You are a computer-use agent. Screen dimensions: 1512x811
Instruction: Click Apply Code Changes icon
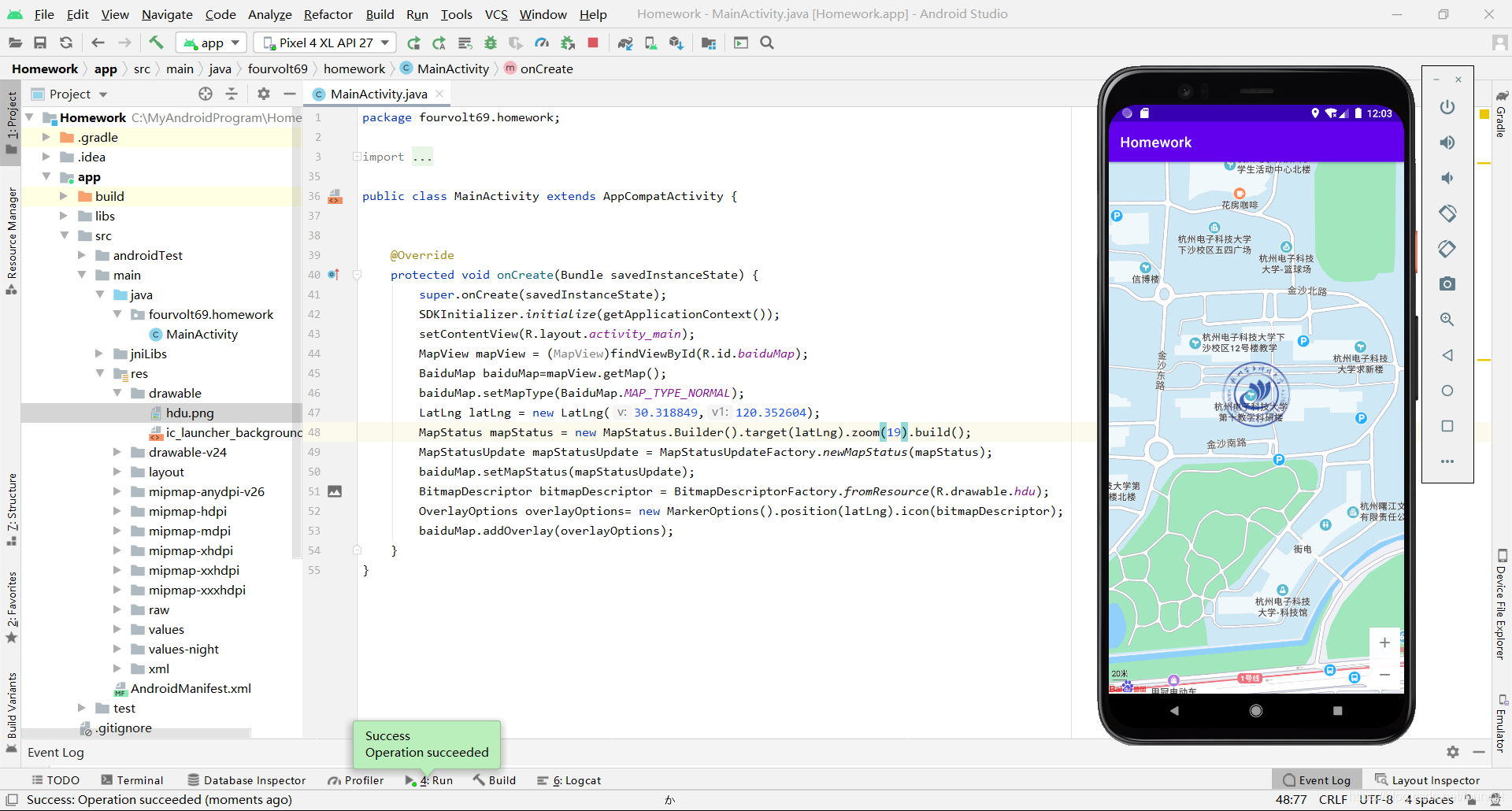439,43
